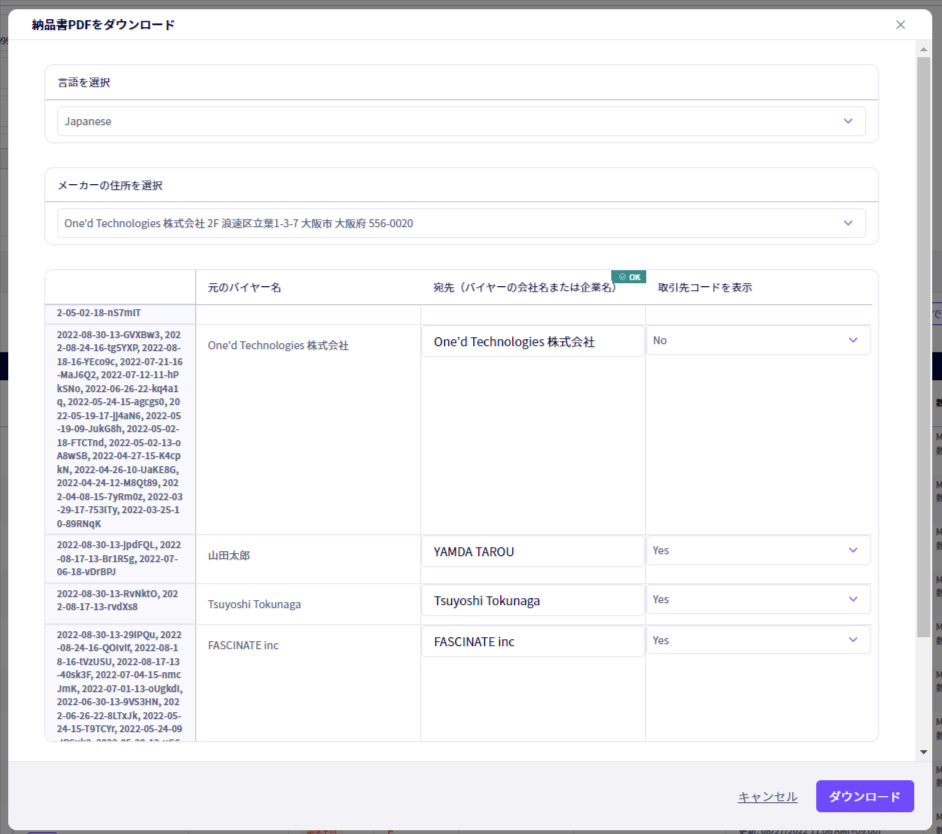Click the green OK badge
Screen dimensions: 942x834
point(628,277)
